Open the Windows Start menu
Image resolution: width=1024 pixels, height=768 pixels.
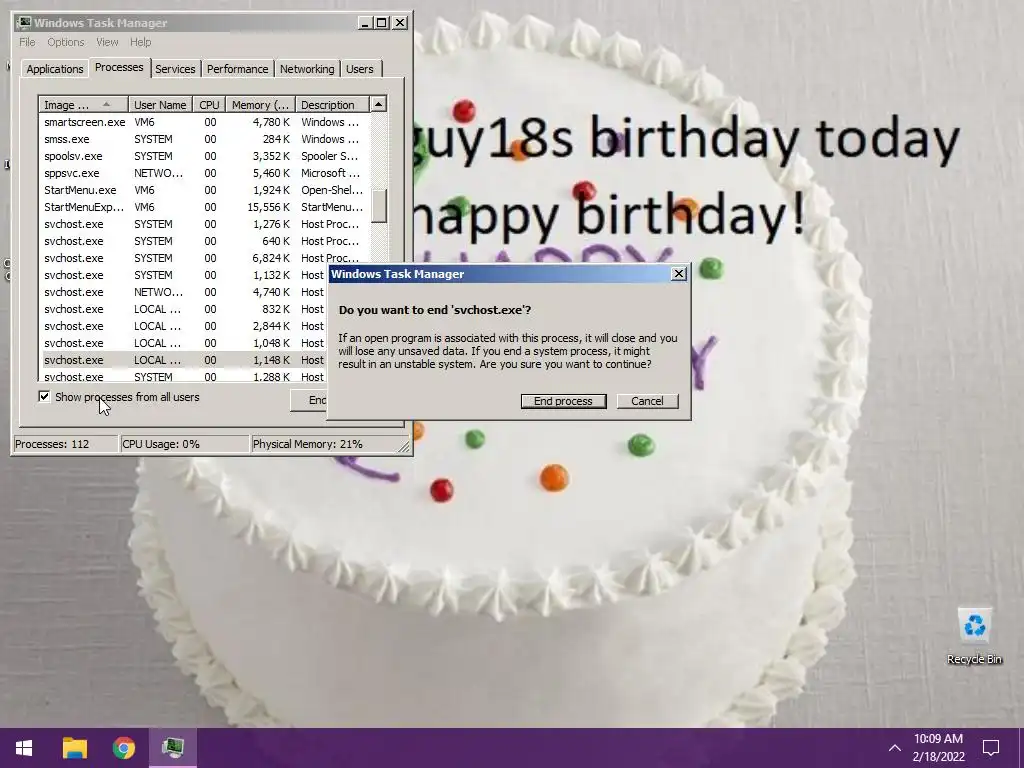point(24,748)
